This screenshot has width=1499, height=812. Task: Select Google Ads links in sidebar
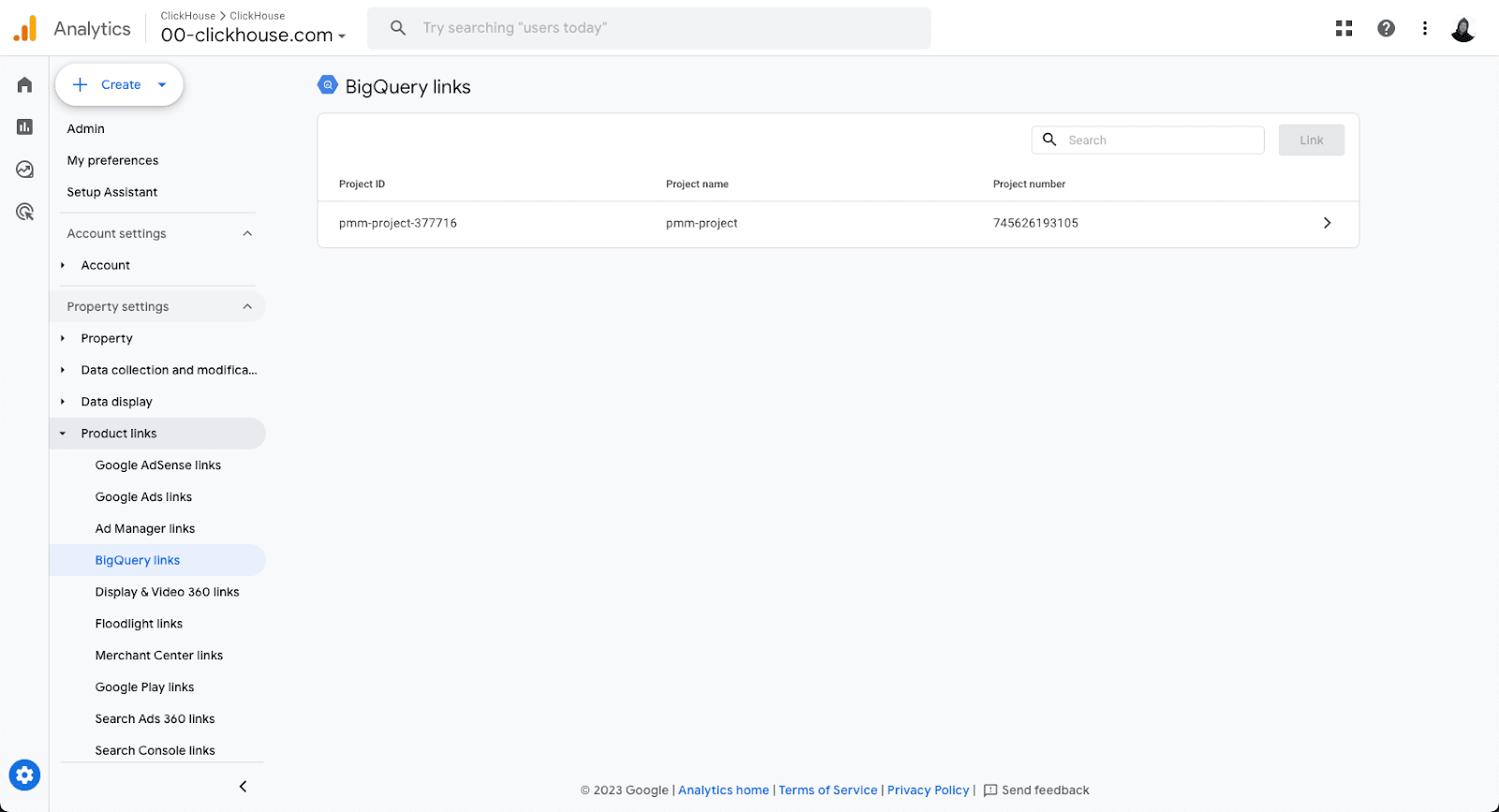pos(143,497)
